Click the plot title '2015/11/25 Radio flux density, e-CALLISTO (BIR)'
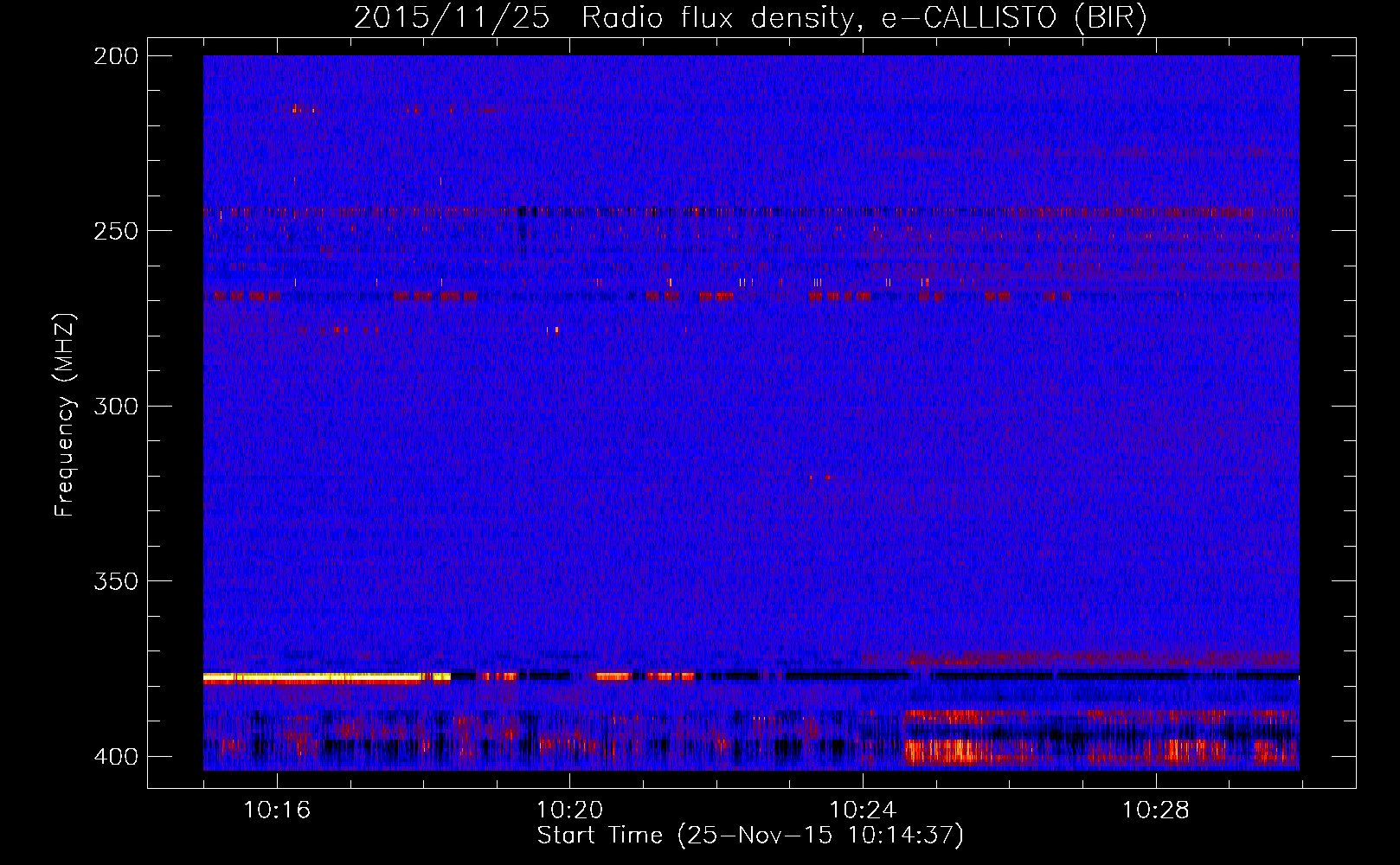The width and height of the screenshot is (1400, 865). coord(750,18)
